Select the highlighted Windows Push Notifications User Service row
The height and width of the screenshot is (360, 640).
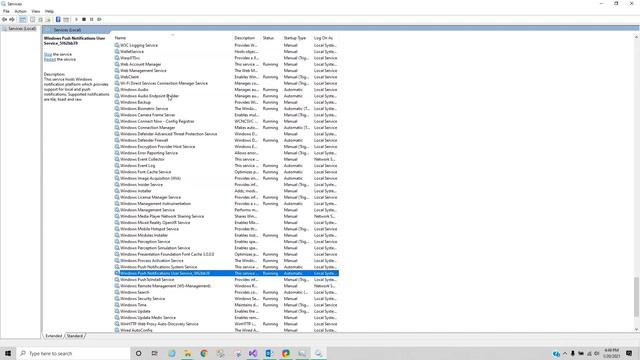[227, 273]
